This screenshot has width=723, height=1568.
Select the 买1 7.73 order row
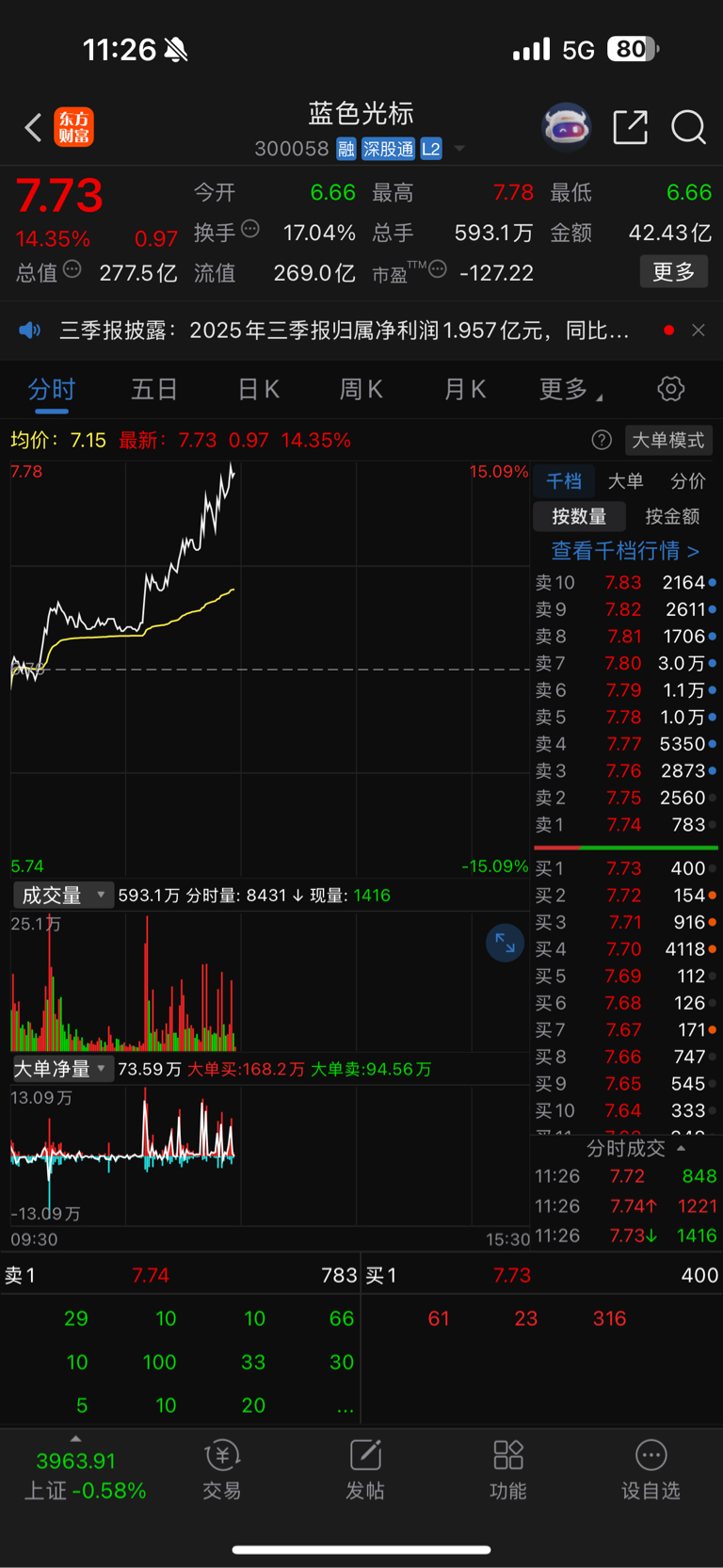(626, 868)
